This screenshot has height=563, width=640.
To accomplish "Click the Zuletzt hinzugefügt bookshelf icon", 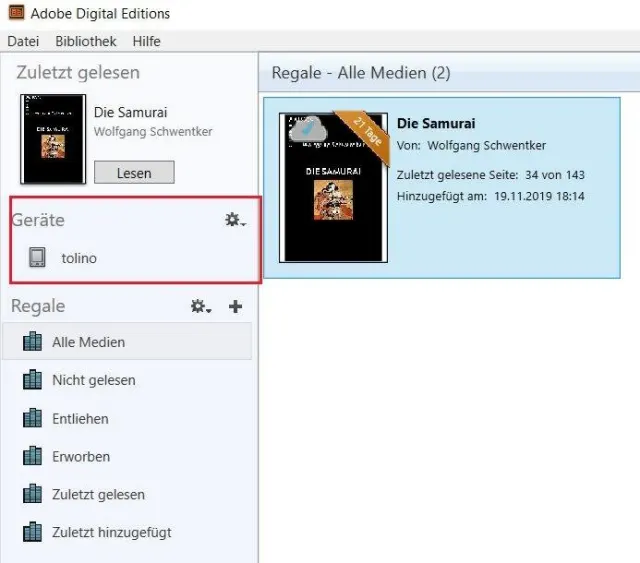I will [x=32, y=532].
